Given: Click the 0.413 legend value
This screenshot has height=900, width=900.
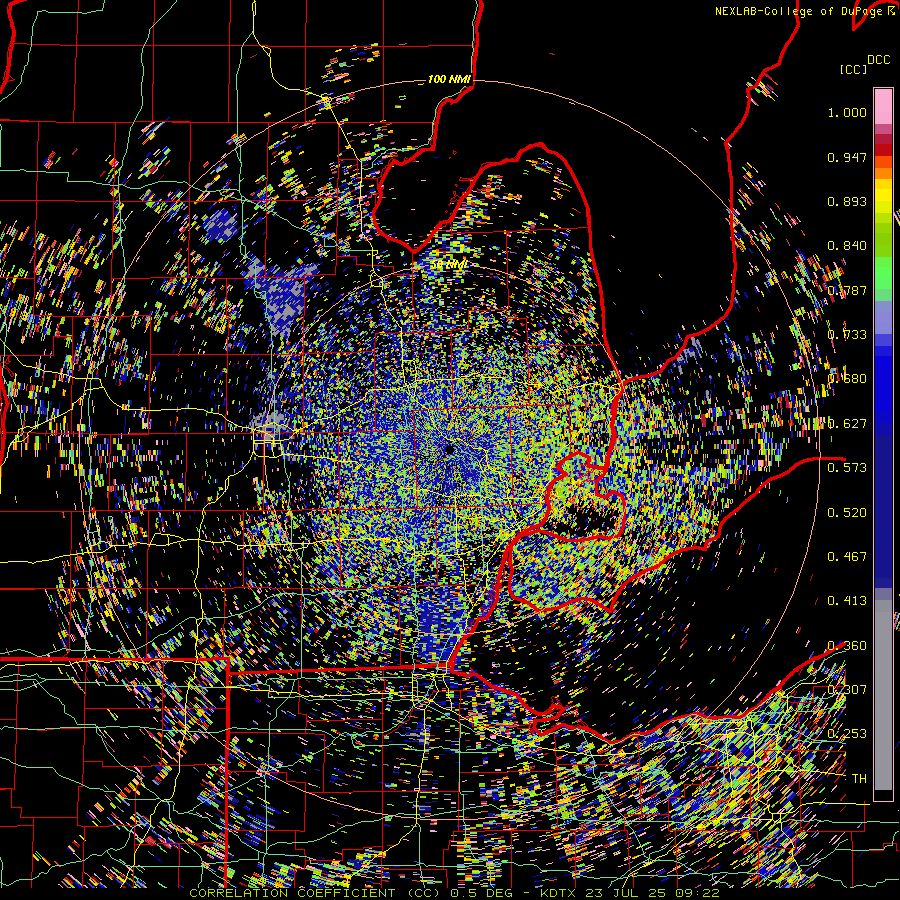Looking at the screenshot, I should point(847,601).
